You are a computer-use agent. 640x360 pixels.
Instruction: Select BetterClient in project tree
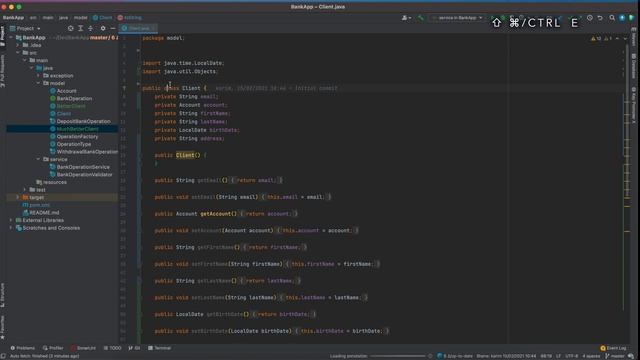pyautogui.click(x=68, y=106)
